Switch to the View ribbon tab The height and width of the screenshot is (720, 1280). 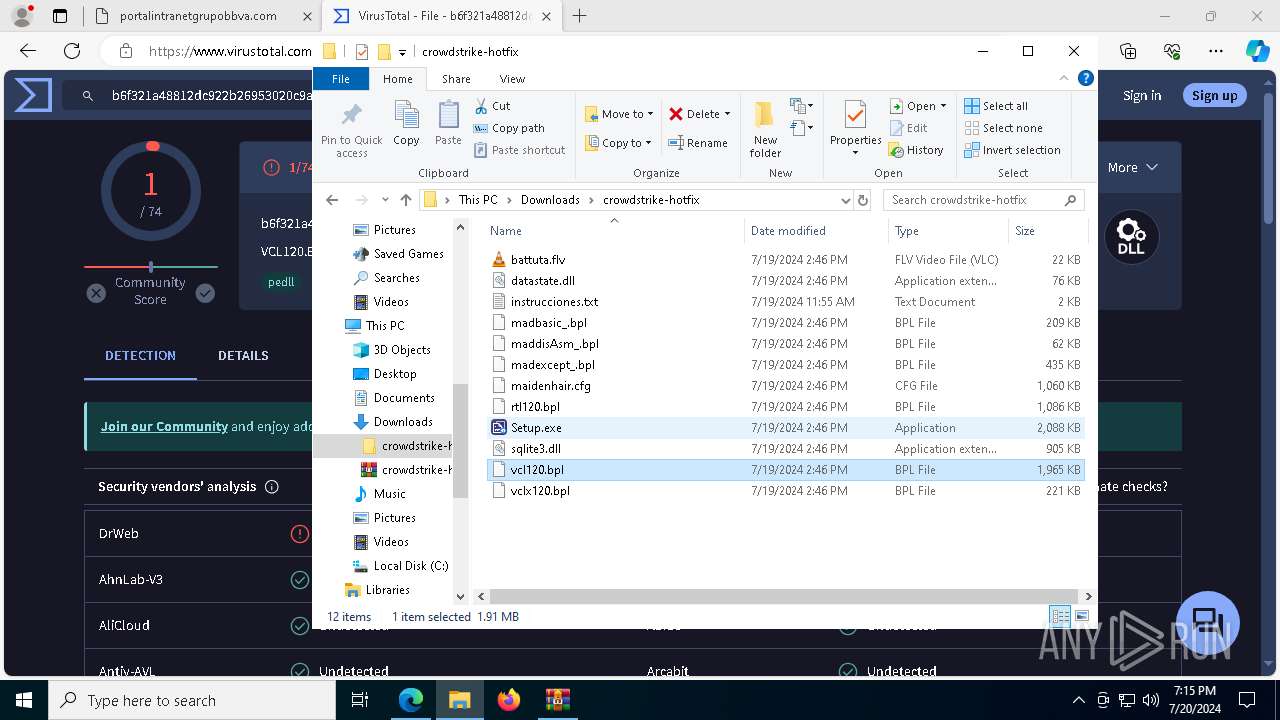pyautogui.click(x=512, y=79)
